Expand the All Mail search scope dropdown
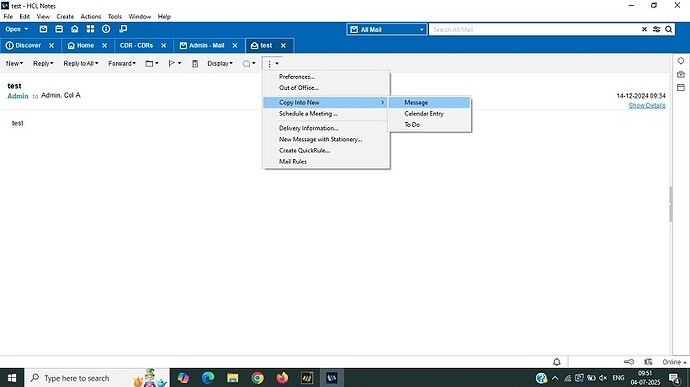Viewport: 690px width, 387px height. 386,29
